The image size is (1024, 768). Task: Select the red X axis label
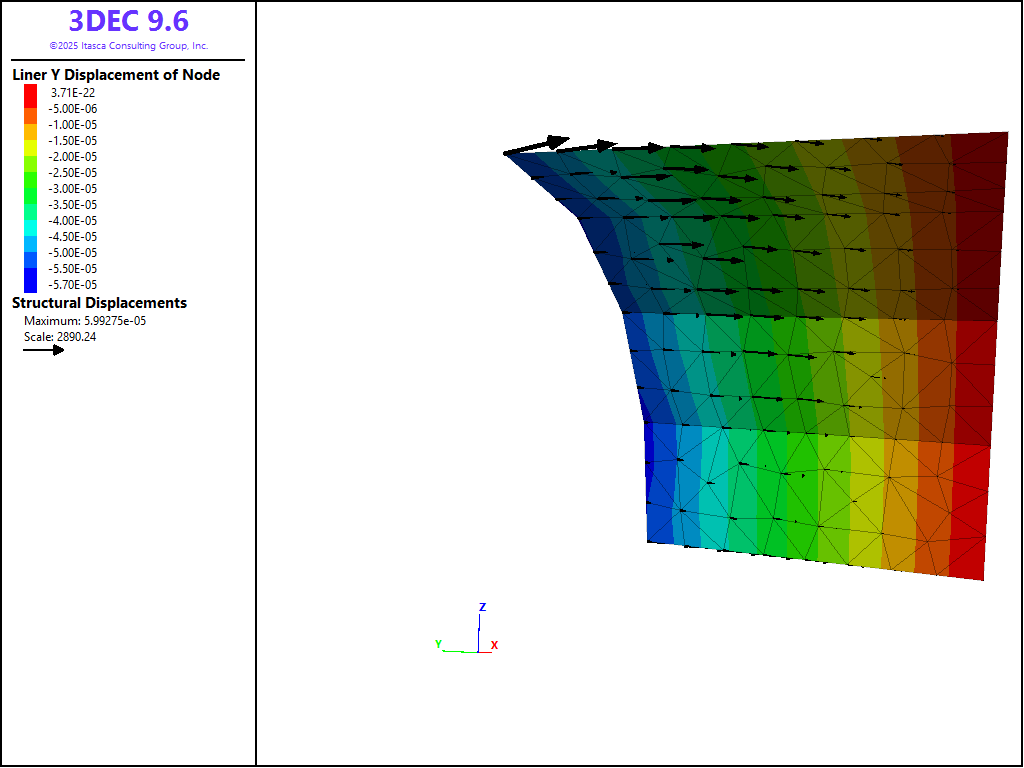(x=494, y=646)
